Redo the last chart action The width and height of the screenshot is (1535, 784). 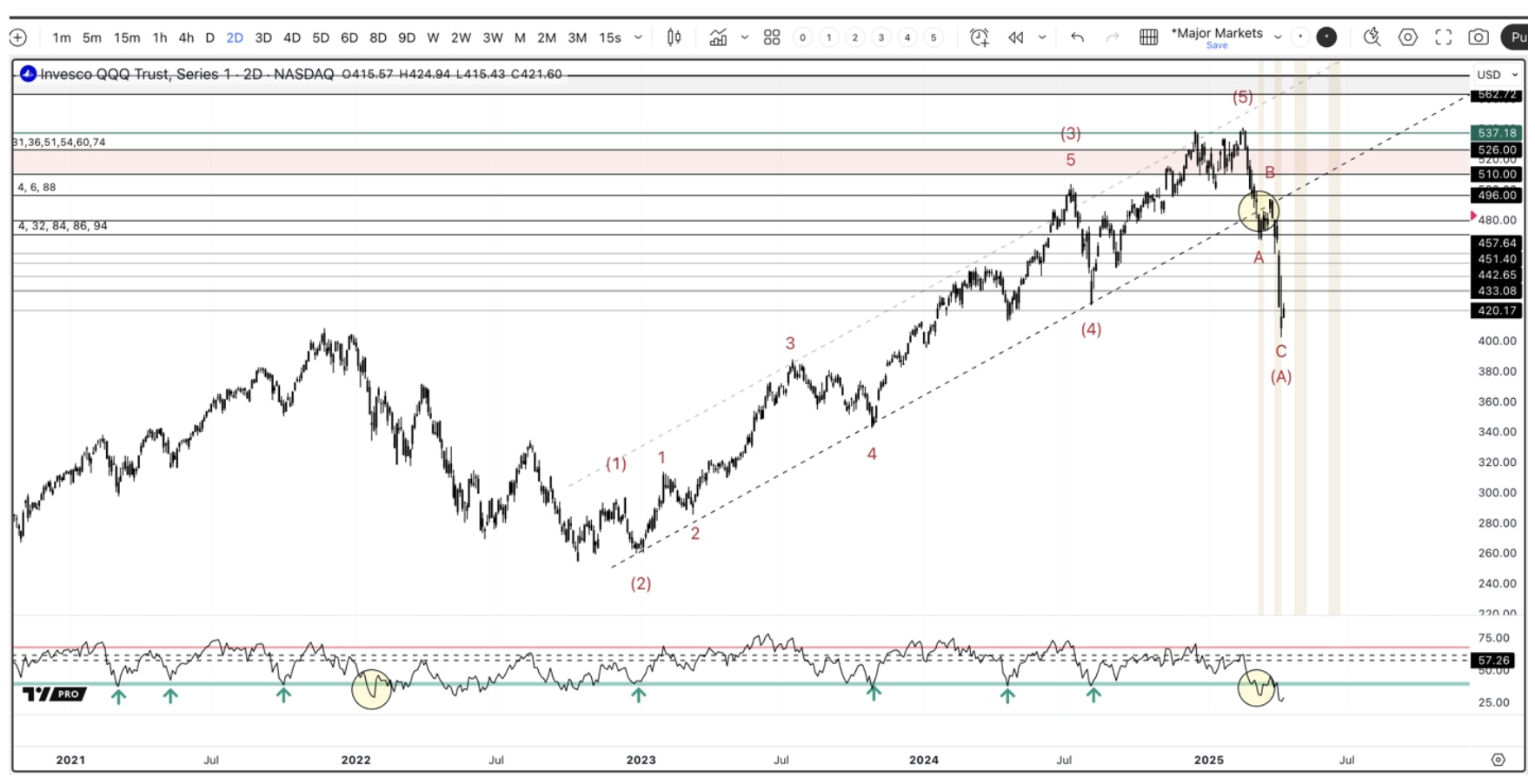coord(1113,37)
